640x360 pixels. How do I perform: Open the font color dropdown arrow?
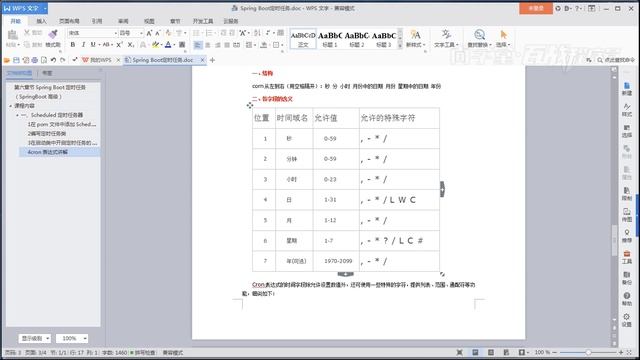[174, 44]
